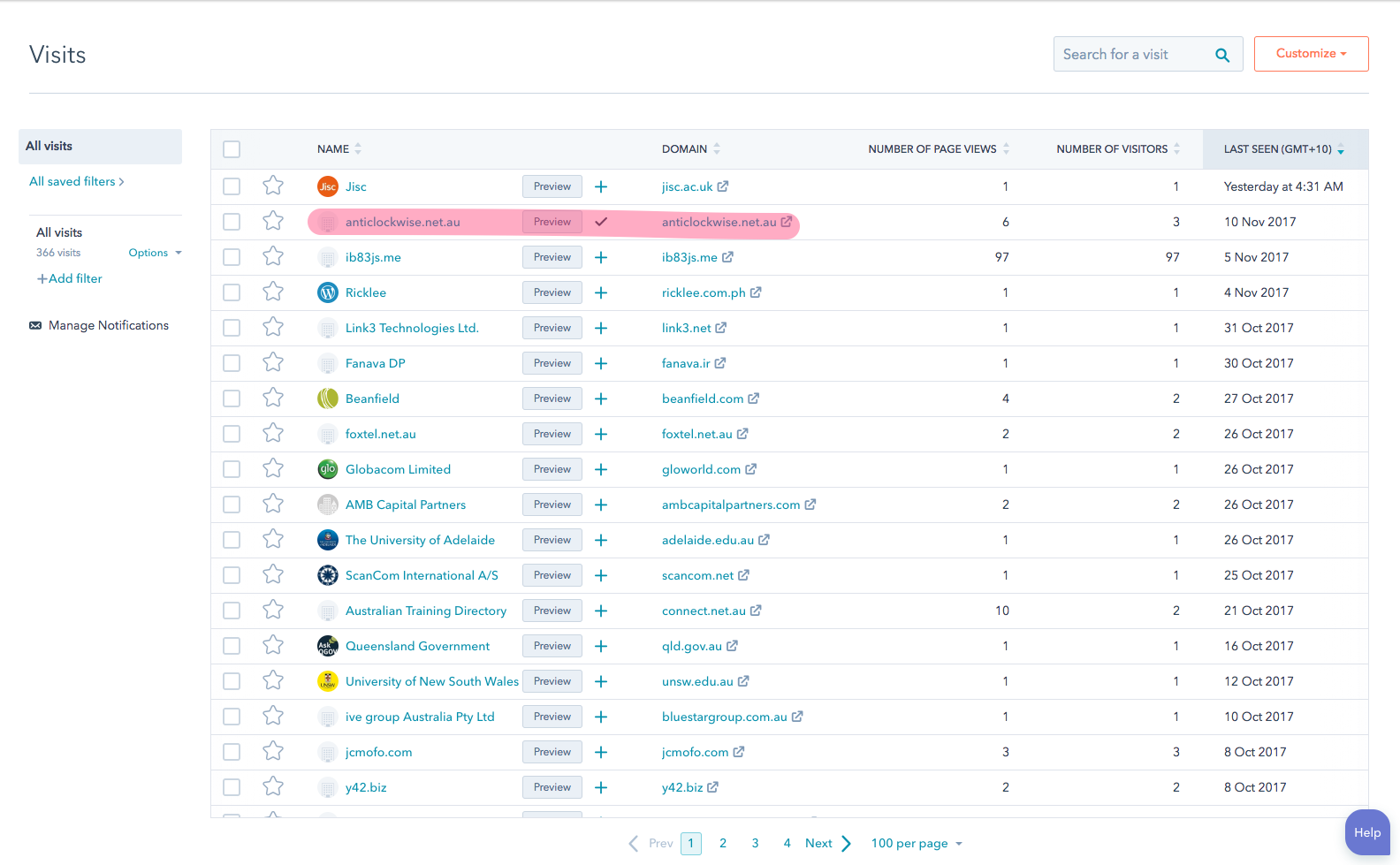Select checkbox for The University of Adelaide
Image resolution: width=1400 pixels, height=865 pixels.
[x=232, y=540]
